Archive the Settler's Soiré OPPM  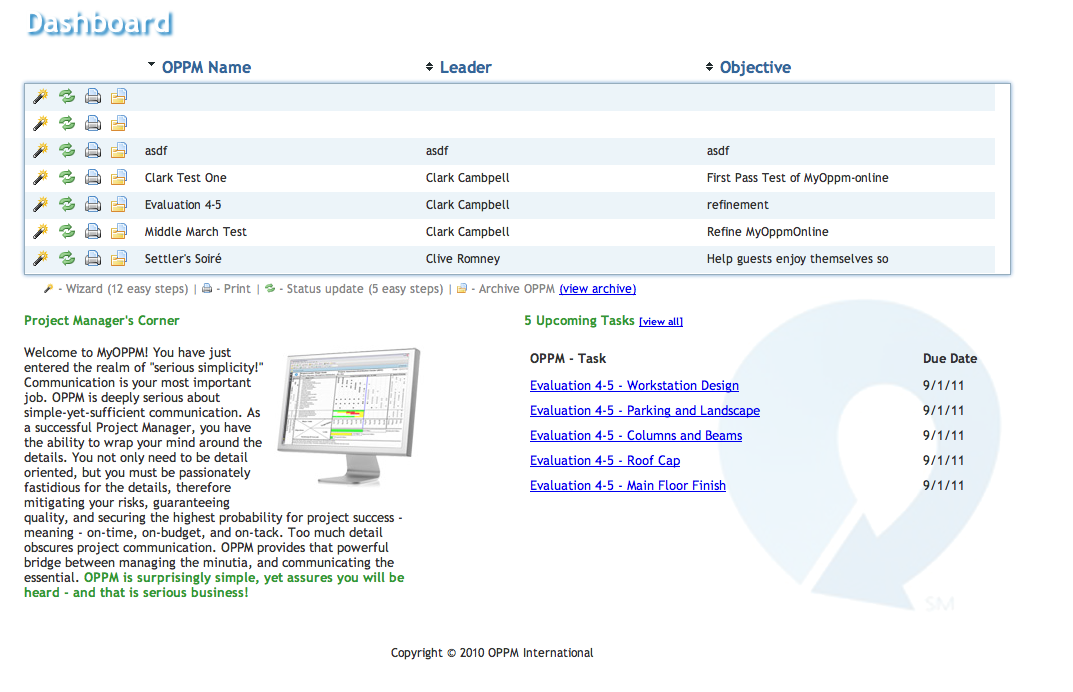(x=119, y=259)
